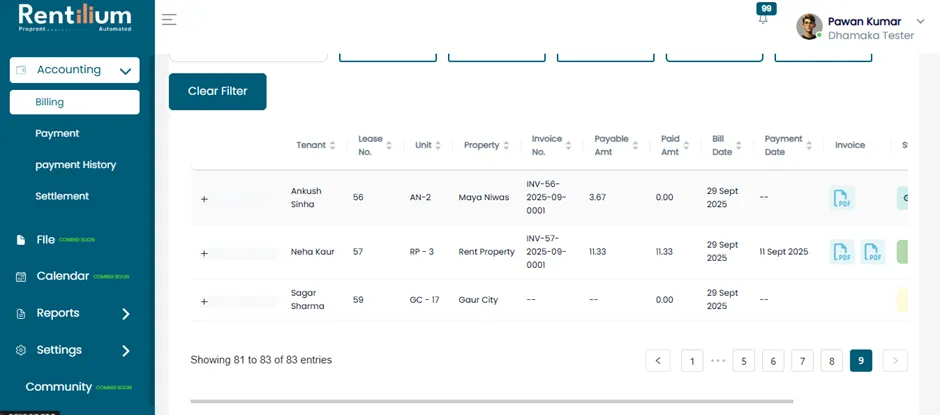Screen dimensions: 940x415
Task: Click the Calendar icon in sidebar
Action: (21, 277)
